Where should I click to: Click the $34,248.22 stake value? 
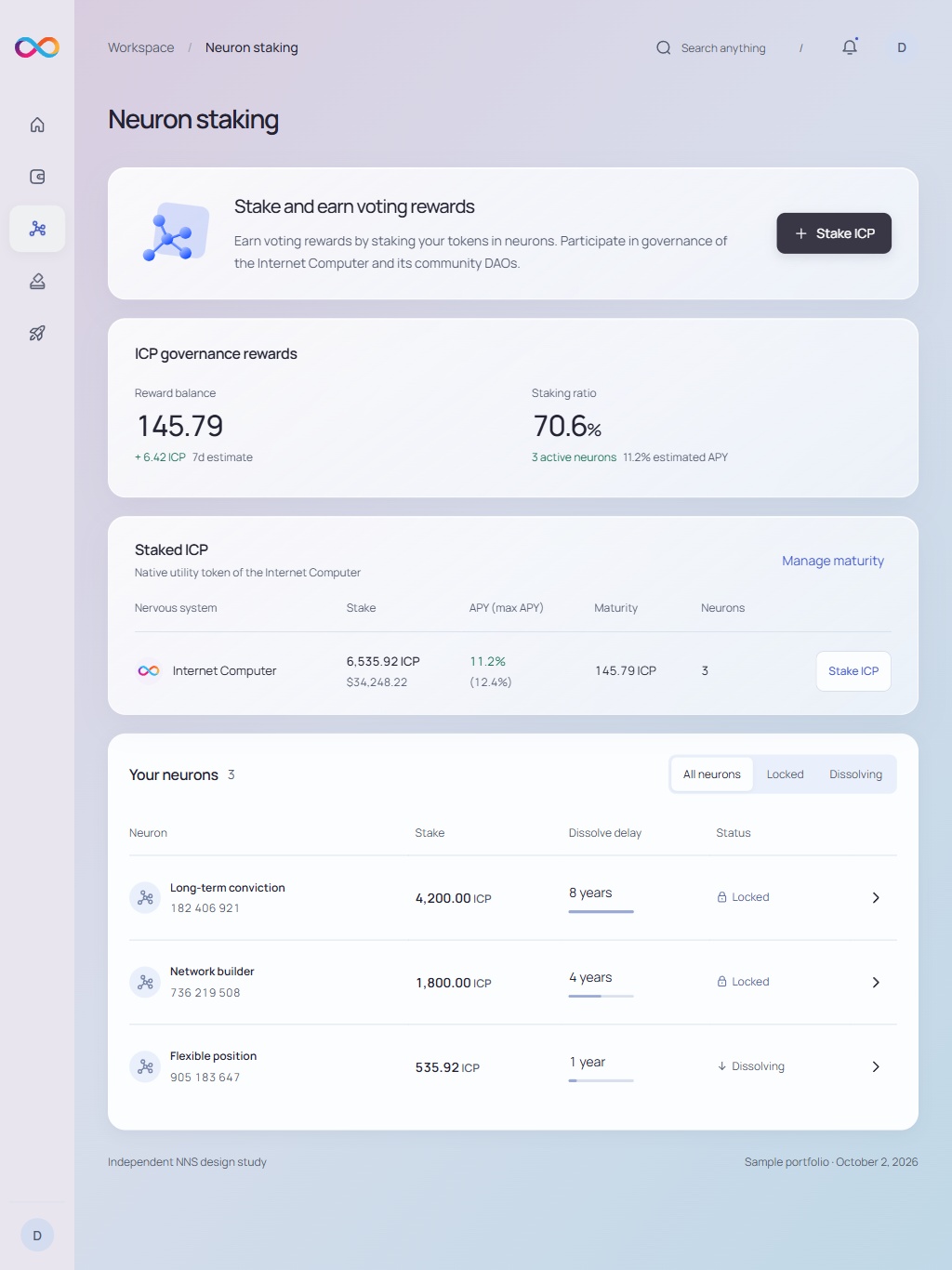coord(377,682)
